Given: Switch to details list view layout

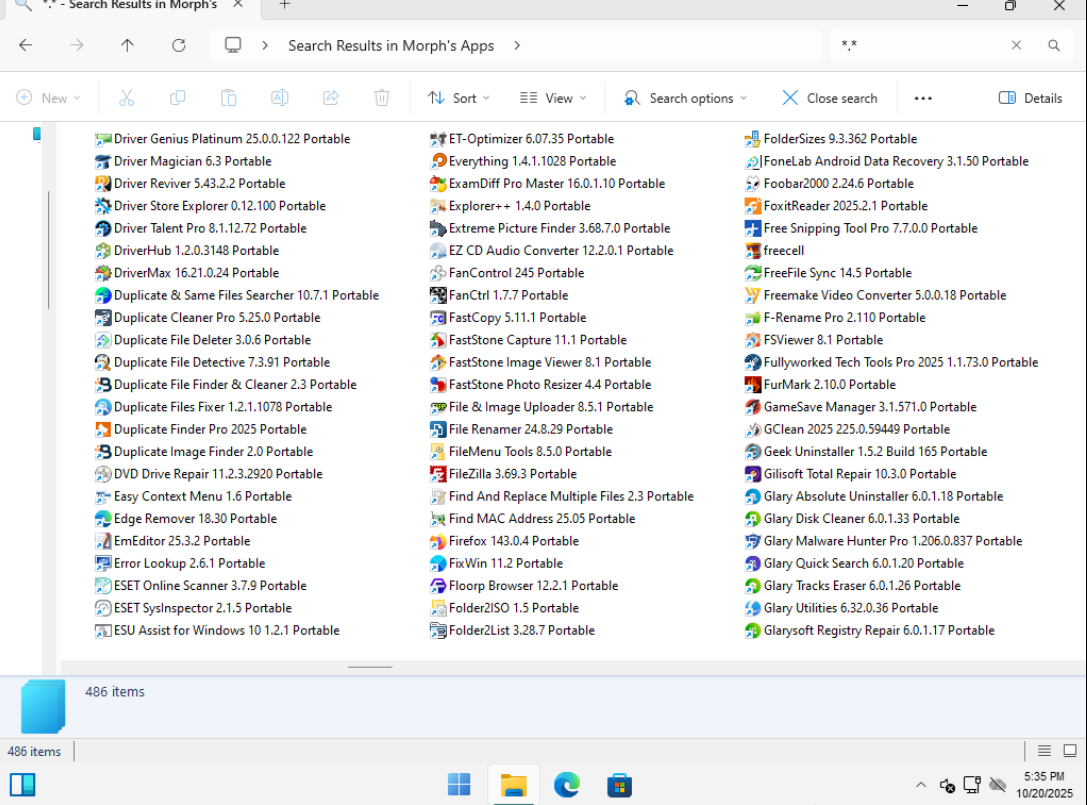Looking at the screenshot, I should (x=1044, y=751).
